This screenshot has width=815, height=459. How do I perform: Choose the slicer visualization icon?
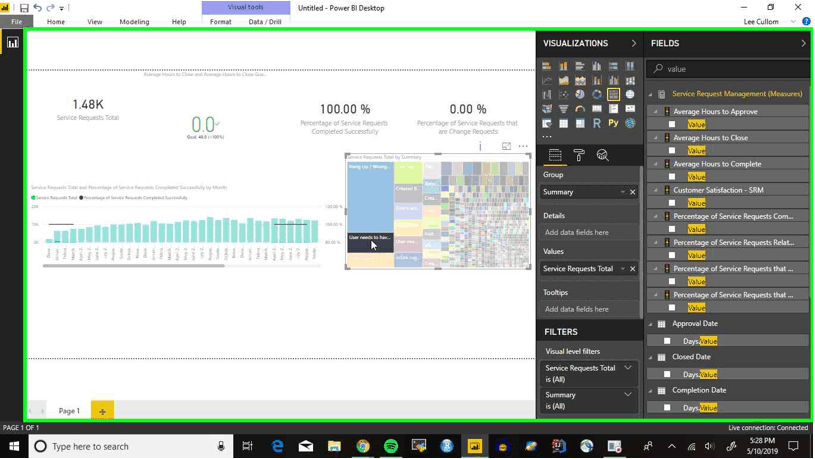[x=546, y=124]
